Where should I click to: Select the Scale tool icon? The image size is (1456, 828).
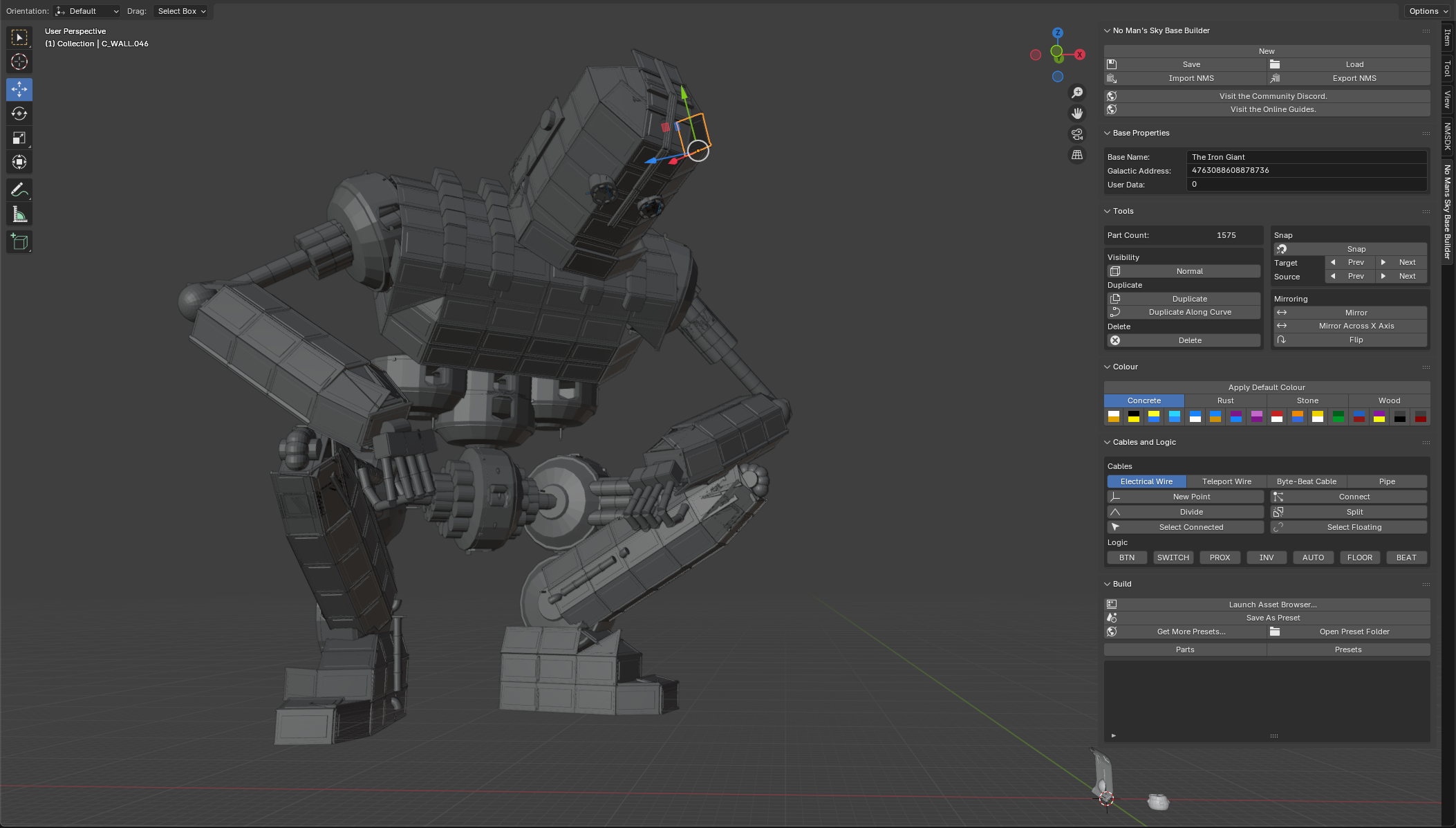[x=19, y=138]
